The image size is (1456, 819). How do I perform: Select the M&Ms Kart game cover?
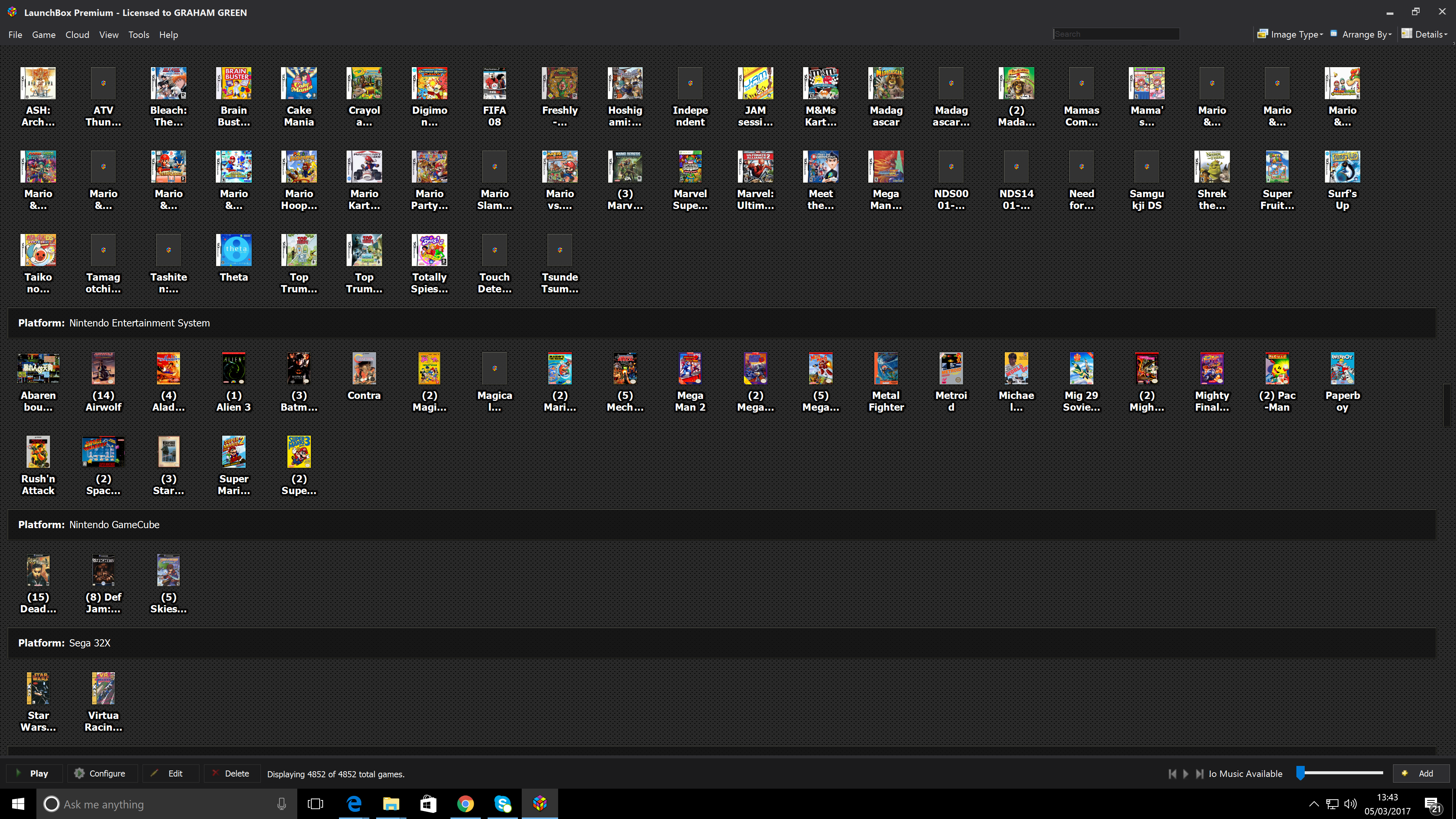(x=821, y=83)
